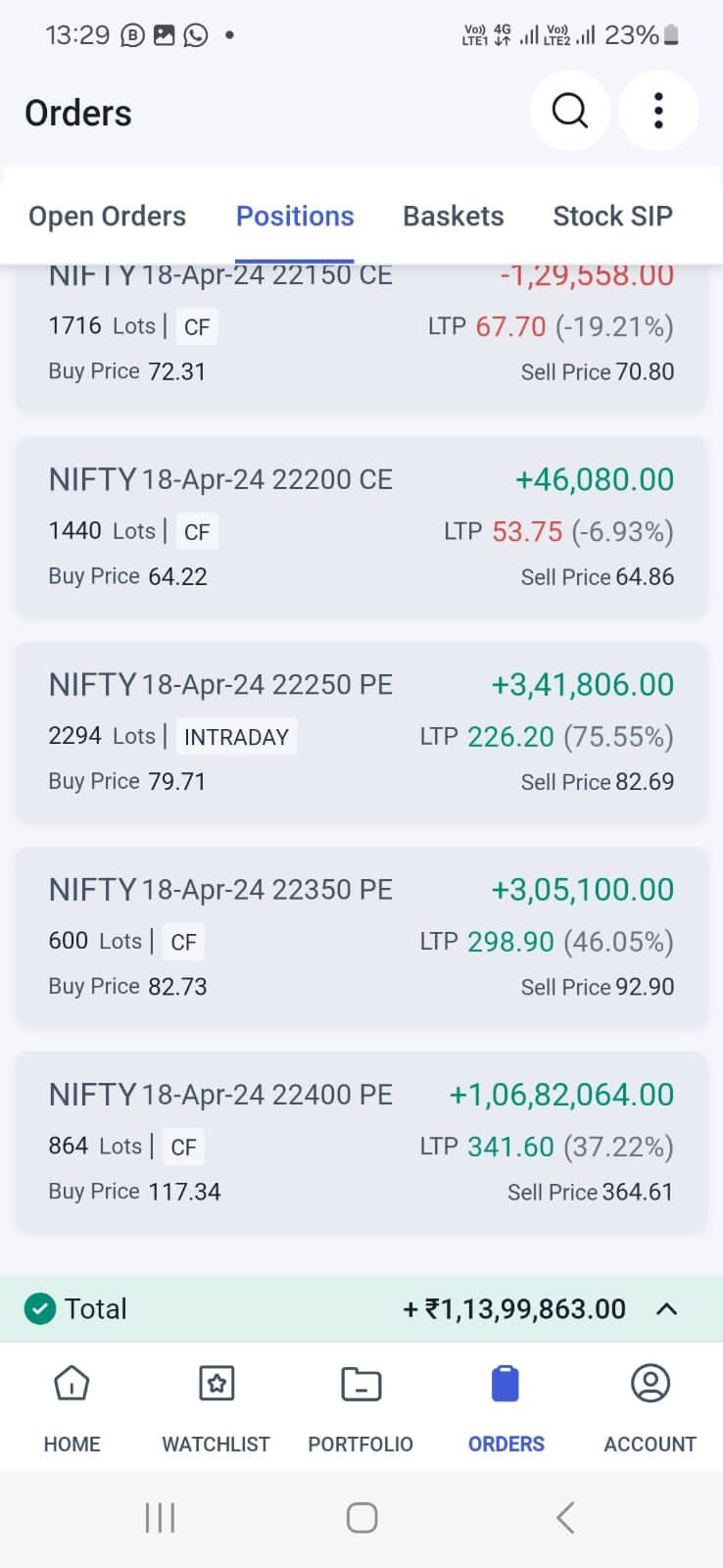The image size is (723, 1568).
Task: Open Account profile icon
Action: click(650, 1384)
